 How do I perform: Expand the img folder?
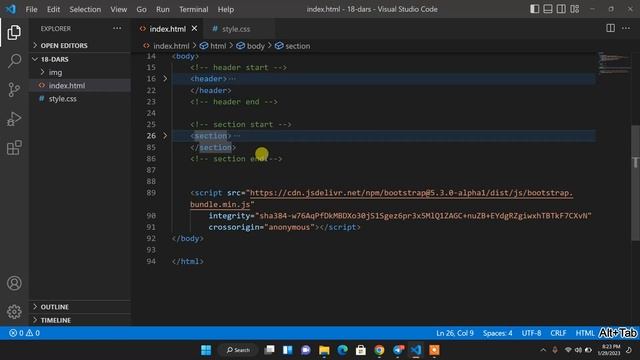point(55,72)
